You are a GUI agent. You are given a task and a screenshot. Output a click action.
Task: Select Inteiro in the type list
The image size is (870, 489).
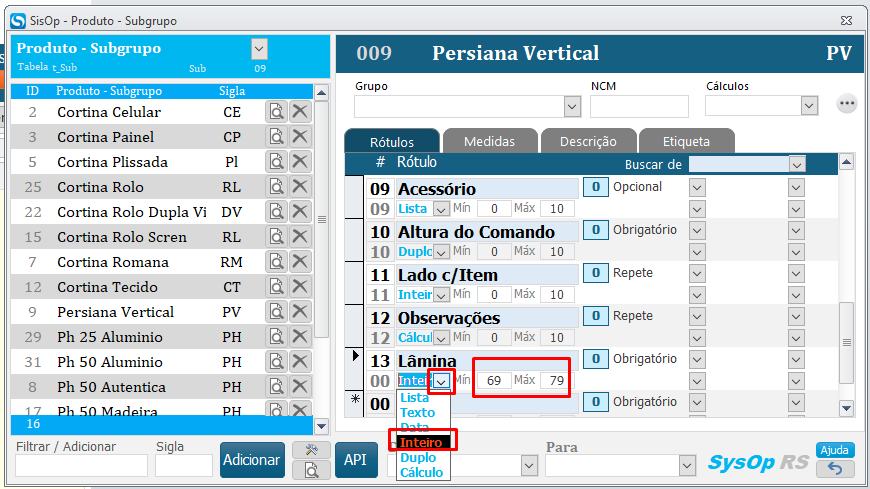tap(421, 441)
